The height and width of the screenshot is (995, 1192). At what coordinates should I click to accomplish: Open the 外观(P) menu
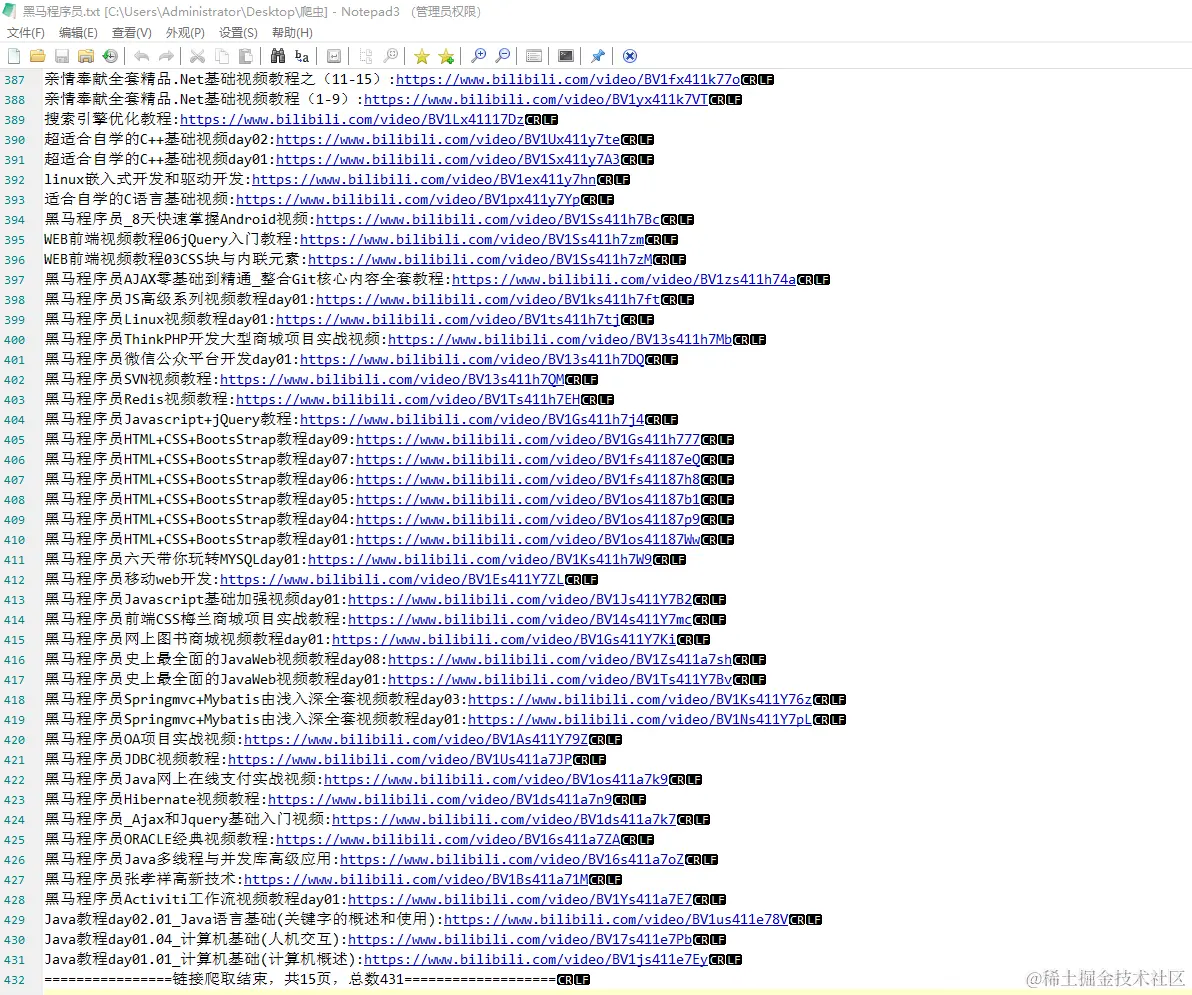pos(185,33)
